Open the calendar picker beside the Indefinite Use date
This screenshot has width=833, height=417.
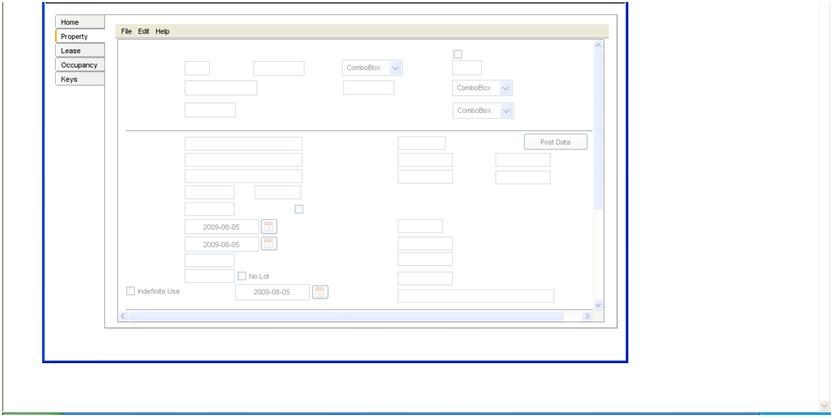320,292
